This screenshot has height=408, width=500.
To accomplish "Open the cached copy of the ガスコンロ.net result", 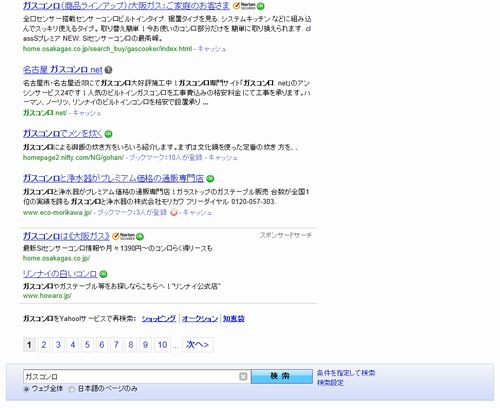I will click(87, 113).
